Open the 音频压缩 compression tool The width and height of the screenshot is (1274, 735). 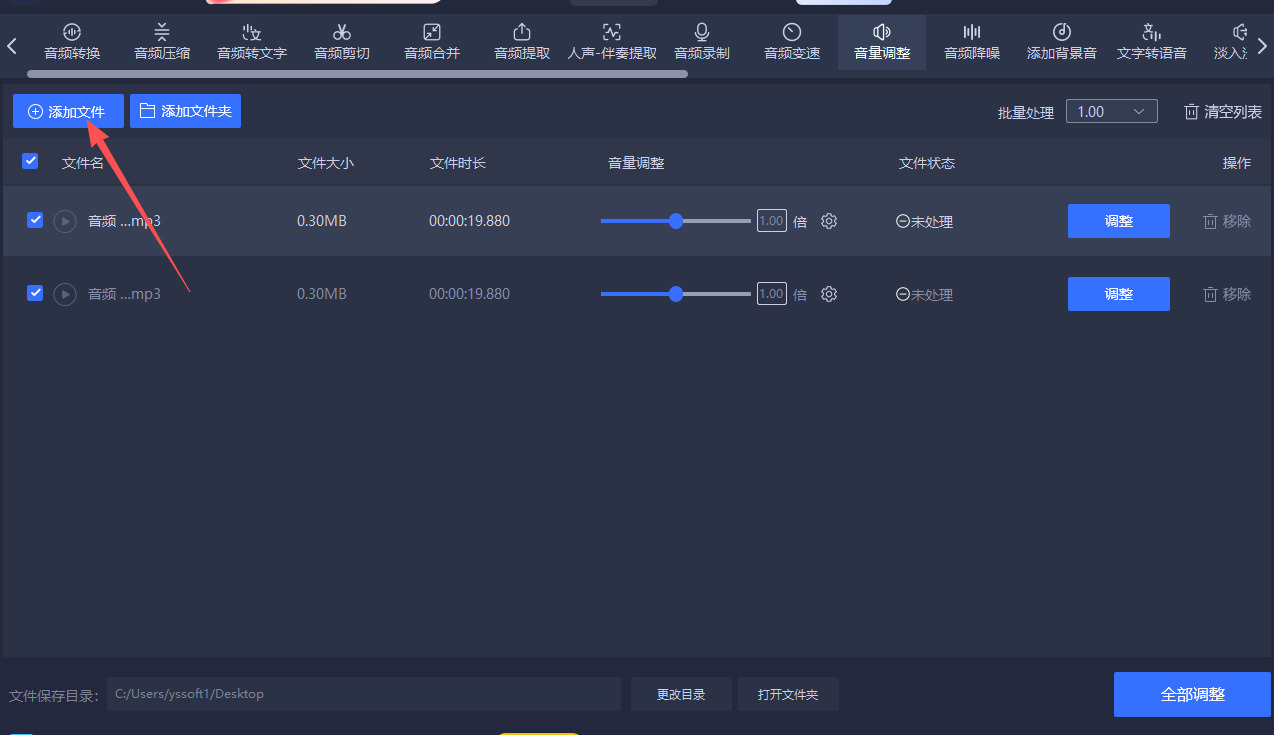162,42
